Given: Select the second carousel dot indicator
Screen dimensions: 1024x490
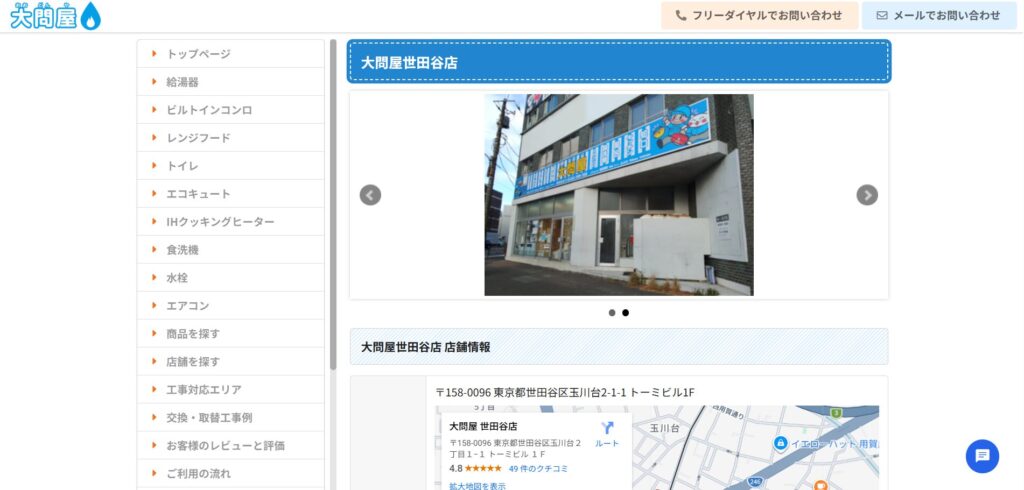Looking at the screenshot, I should [626, 313].
